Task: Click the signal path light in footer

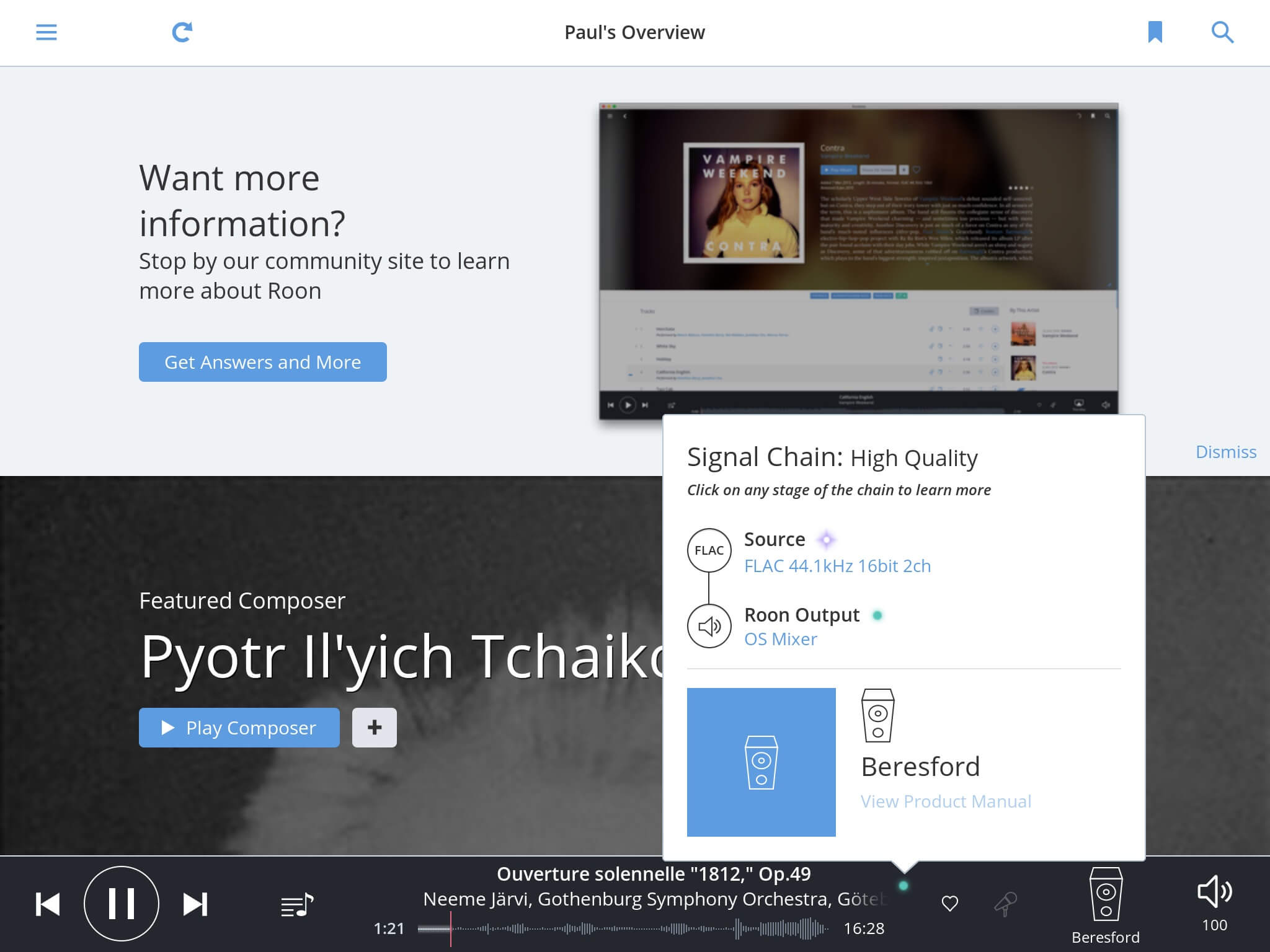Action: point(904,886)
